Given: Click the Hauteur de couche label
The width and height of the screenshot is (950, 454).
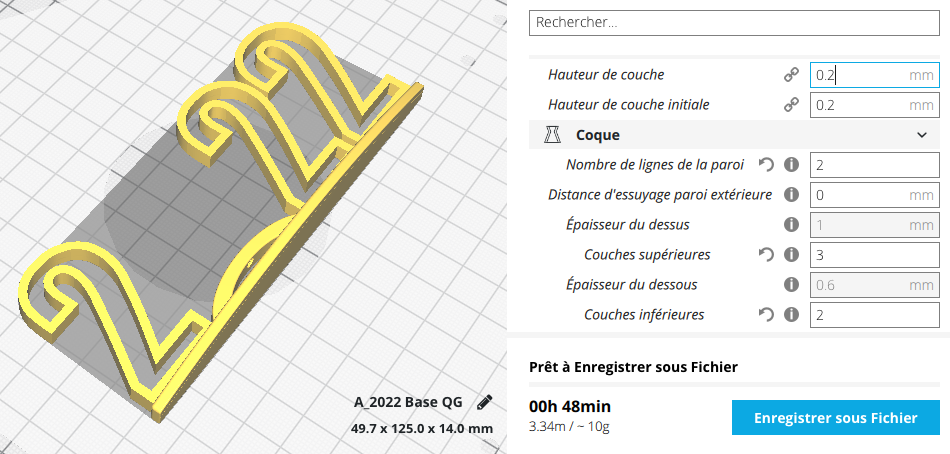Looking at the screenshot, I should (606, 75).
